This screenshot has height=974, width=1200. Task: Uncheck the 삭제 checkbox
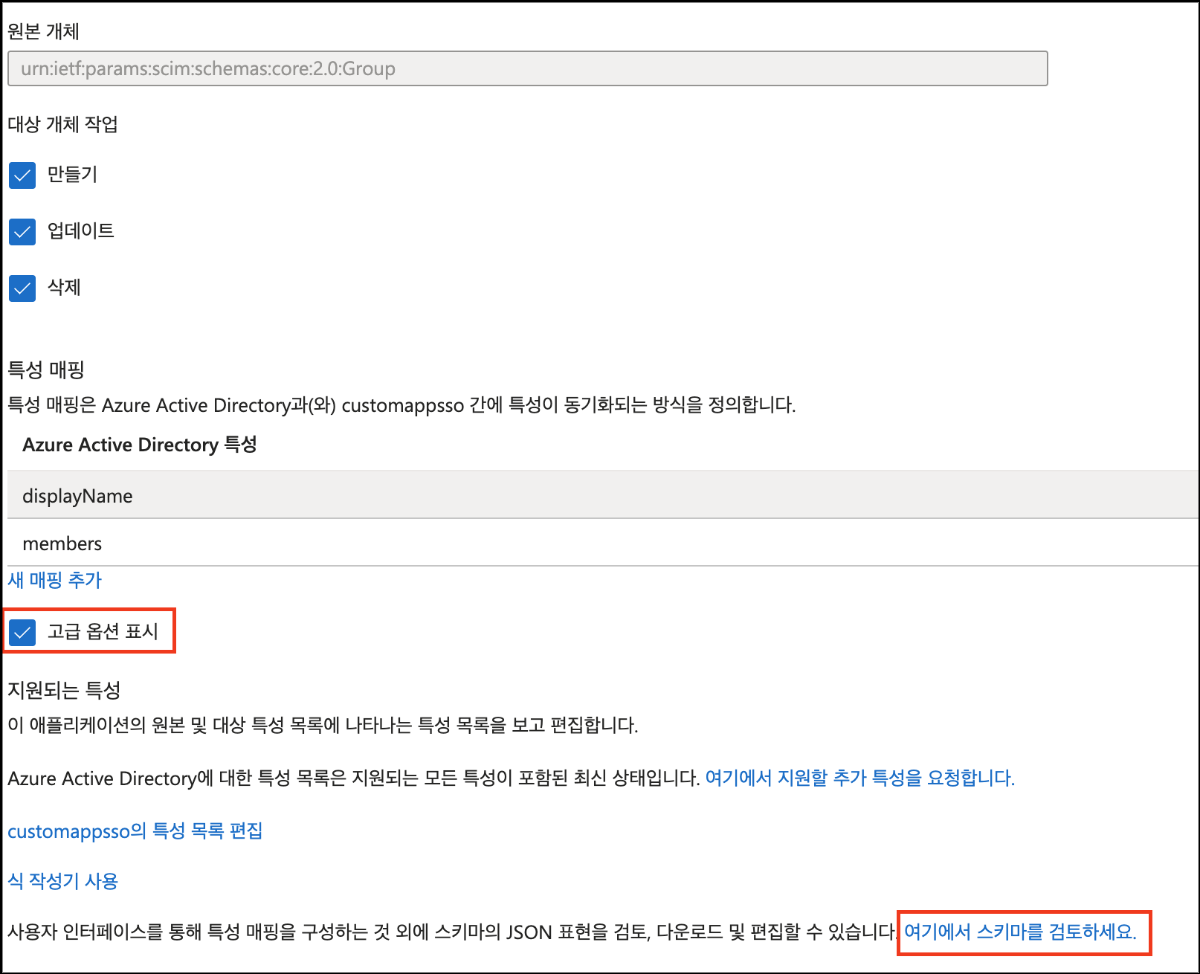23,288
